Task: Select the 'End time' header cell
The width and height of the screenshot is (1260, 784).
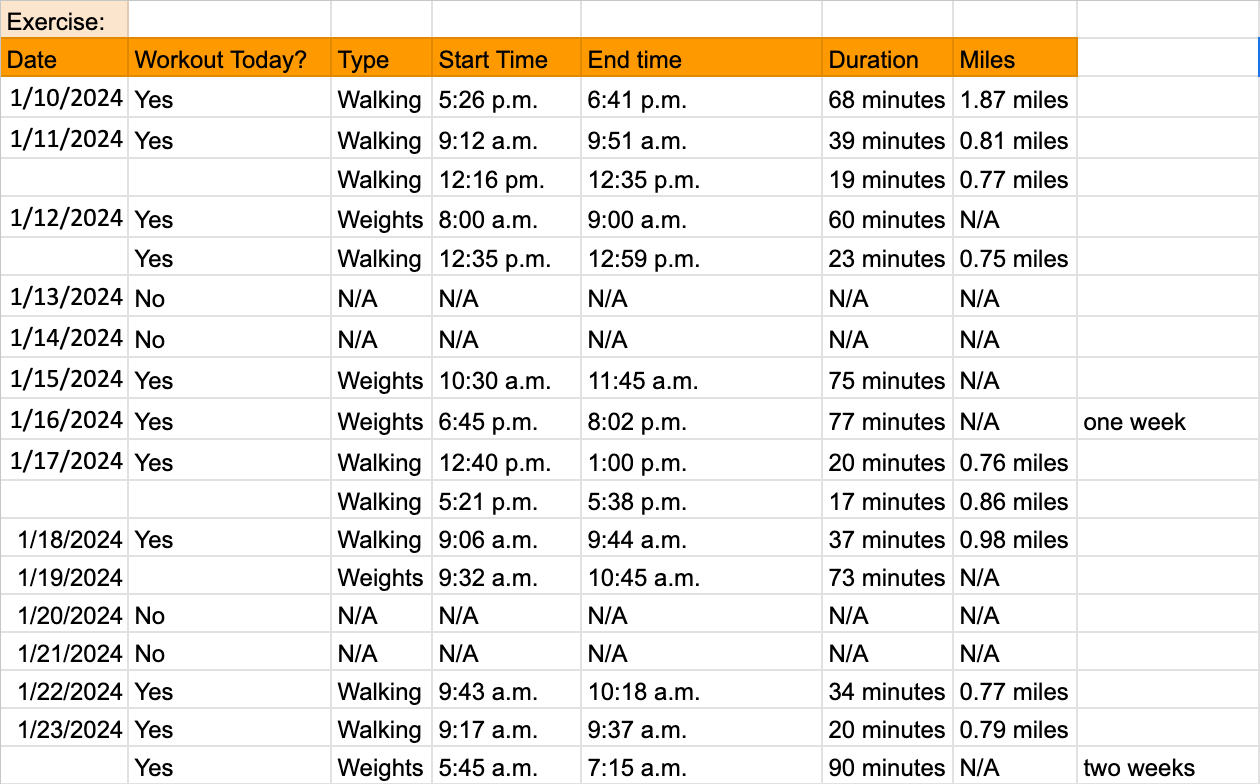Action: (x=702, y=58)
